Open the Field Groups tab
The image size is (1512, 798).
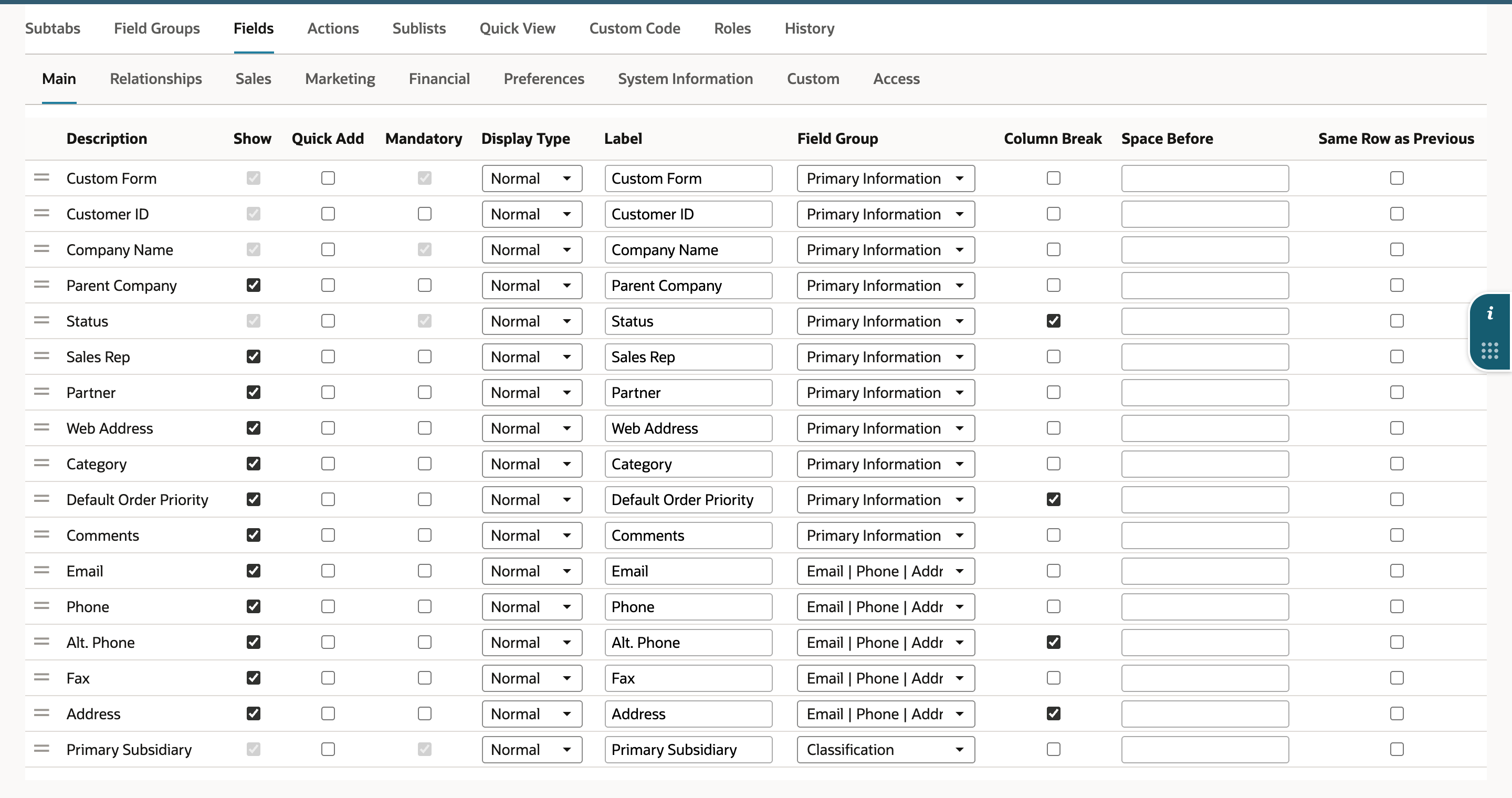click(x=157, y=28)
